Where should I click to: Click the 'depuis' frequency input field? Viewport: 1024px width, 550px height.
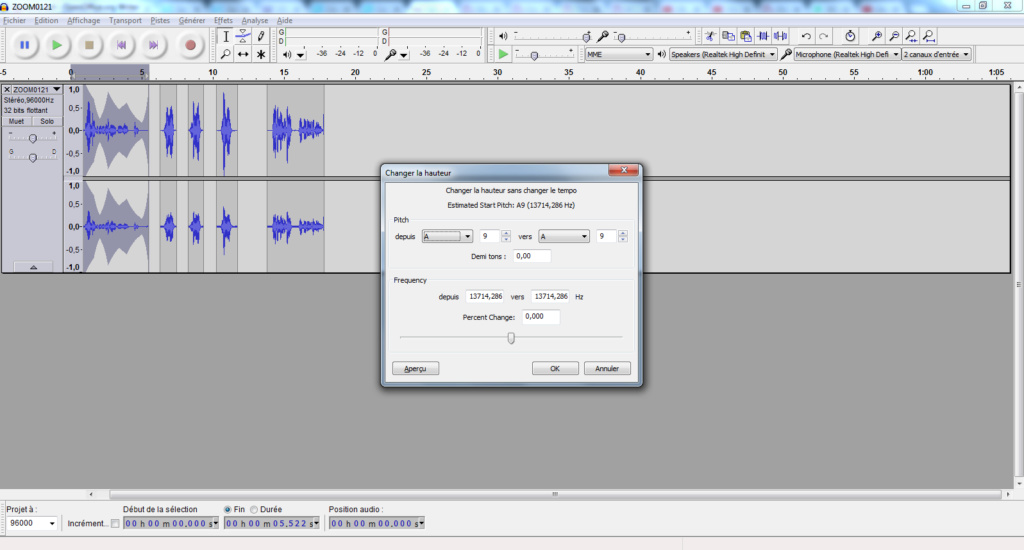coord(485,297)
